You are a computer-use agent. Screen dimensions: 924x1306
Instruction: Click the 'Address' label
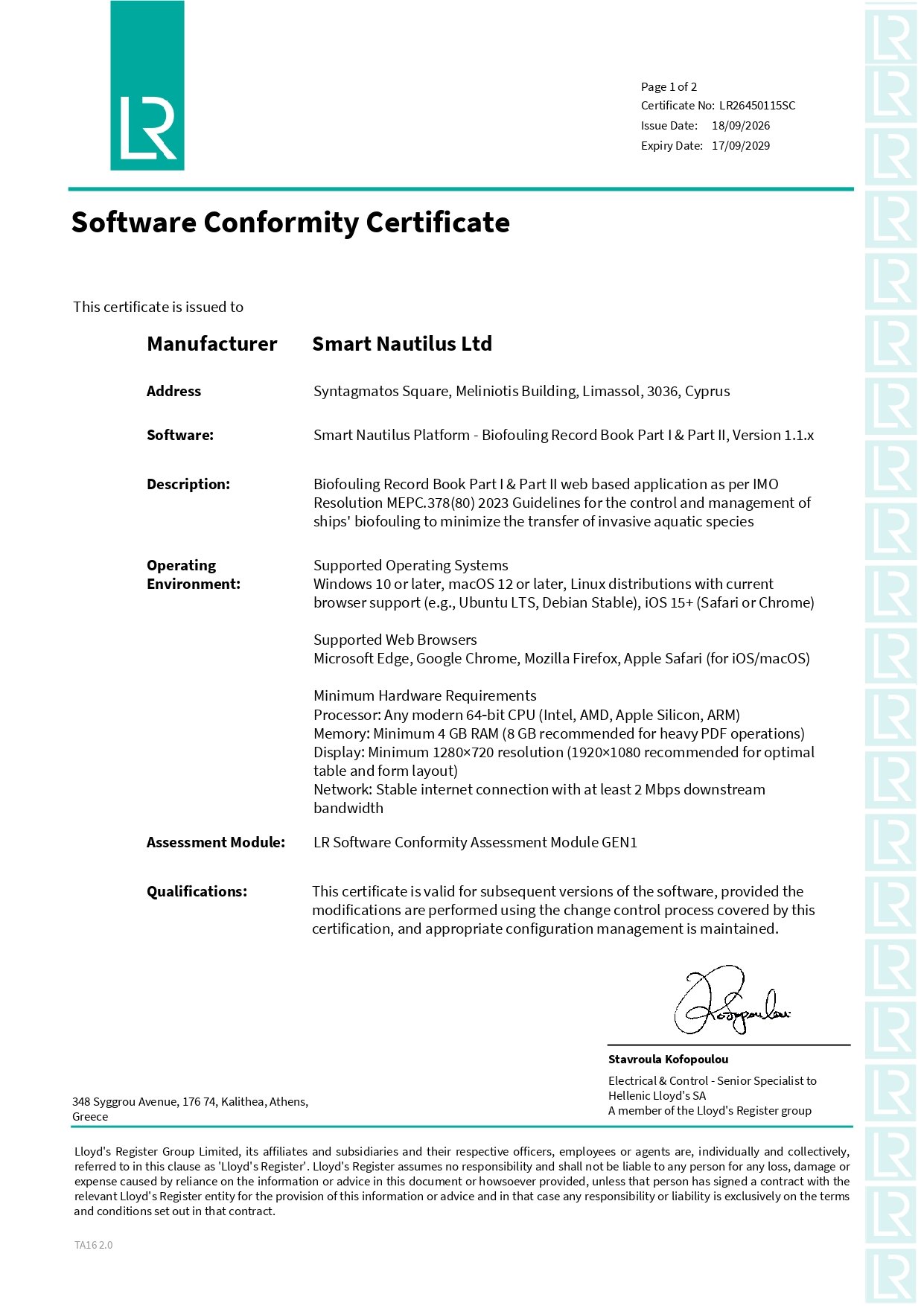pyautogui.click(x=173, y=391)
